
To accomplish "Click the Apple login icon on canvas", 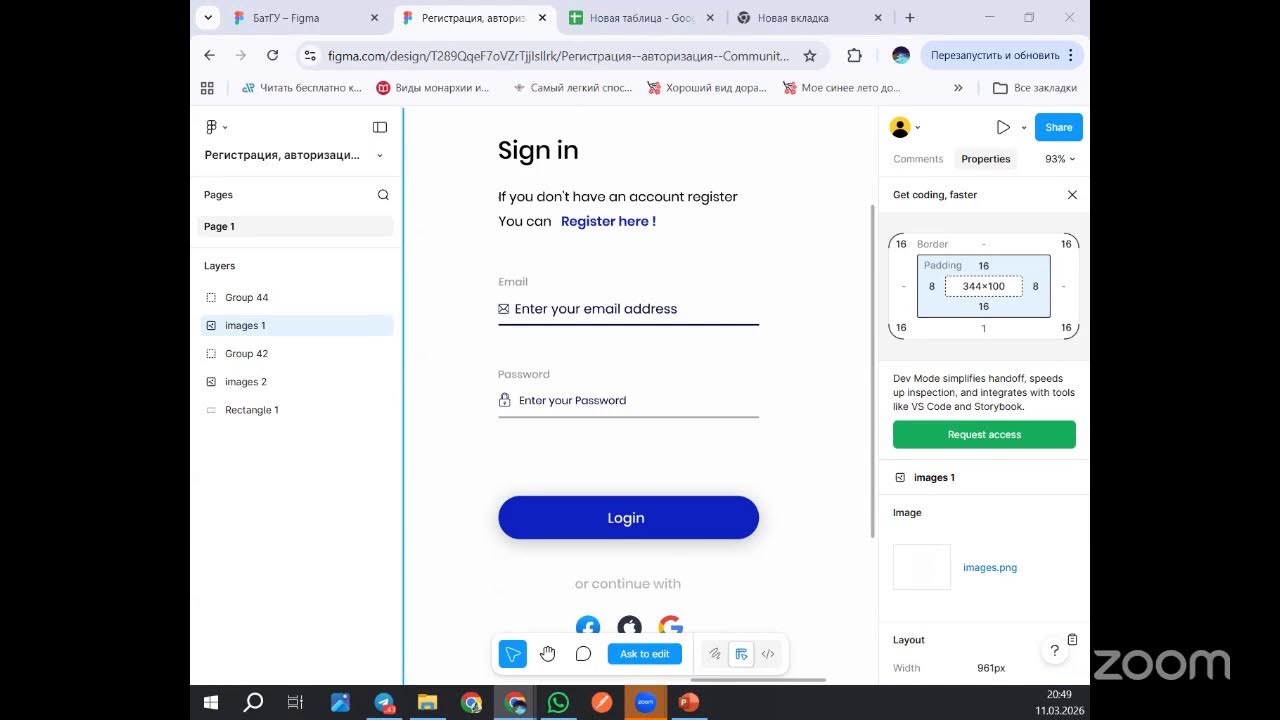I will [629, 627].
